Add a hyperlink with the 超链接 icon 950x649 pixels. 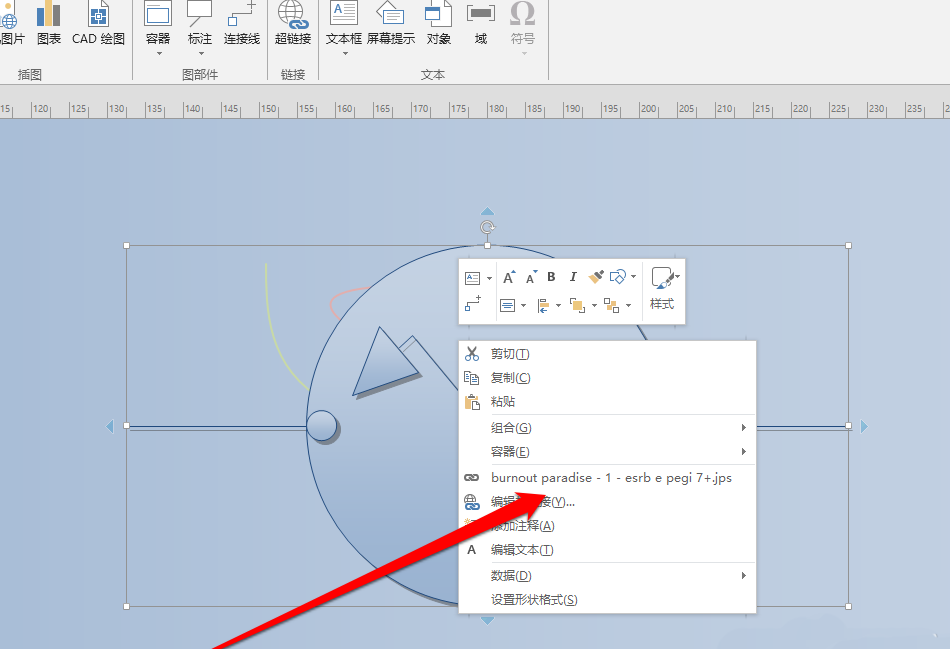coord(291,22)
